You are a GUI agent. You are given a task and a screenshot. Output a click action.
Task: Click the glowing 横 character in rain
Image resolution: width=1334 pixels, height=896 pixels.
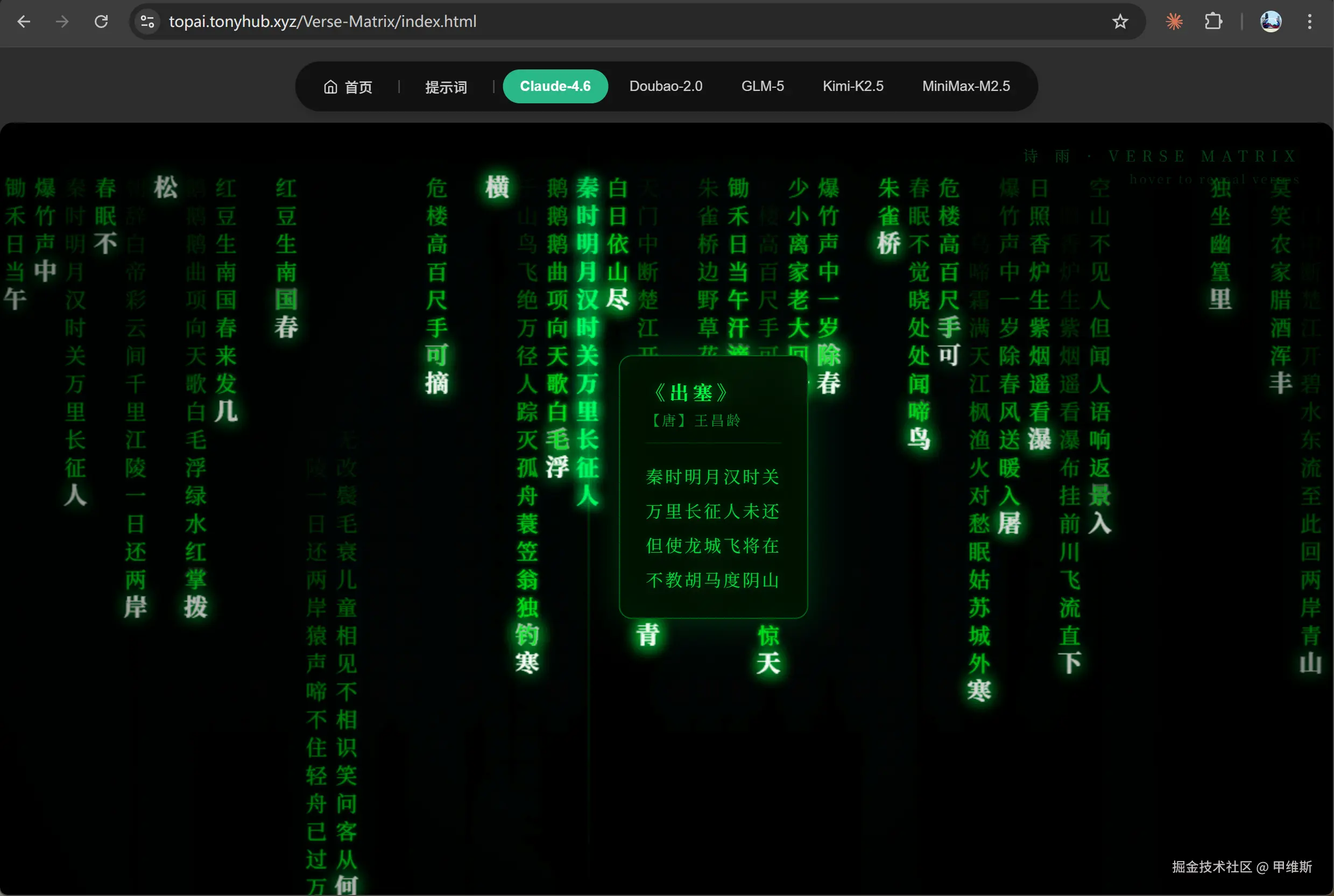point(497,187)
